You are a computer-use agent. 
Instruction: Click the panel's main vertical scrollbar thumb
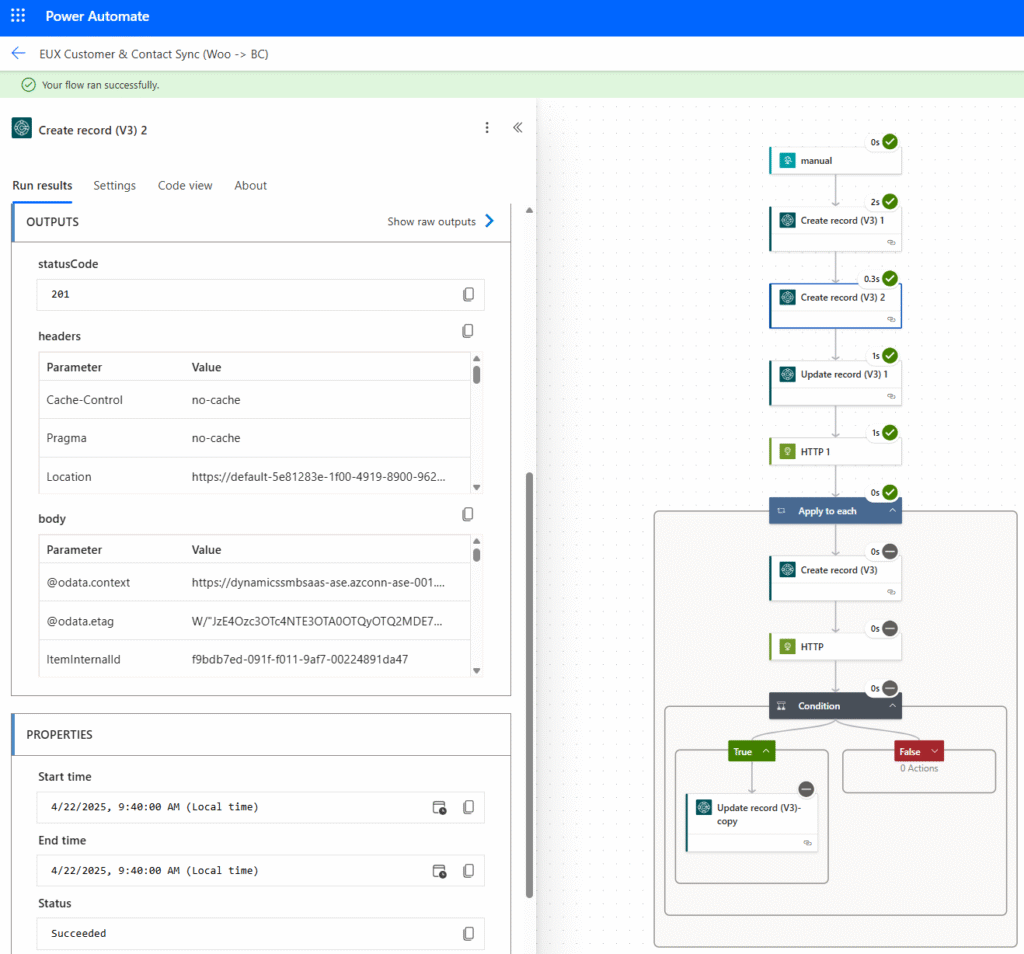coord(529,686)
